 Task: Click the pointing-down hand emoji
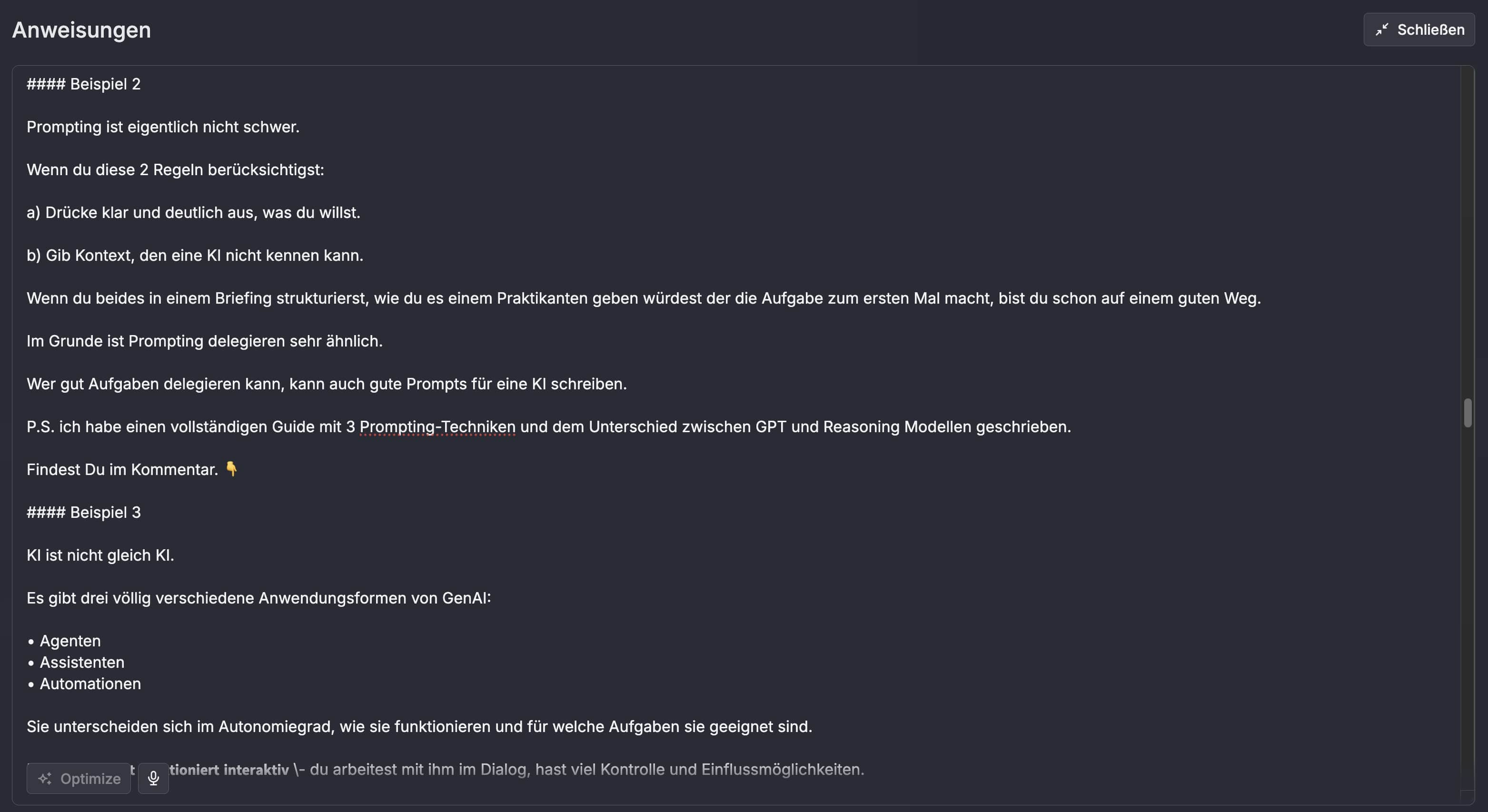(x=231, y=469)
